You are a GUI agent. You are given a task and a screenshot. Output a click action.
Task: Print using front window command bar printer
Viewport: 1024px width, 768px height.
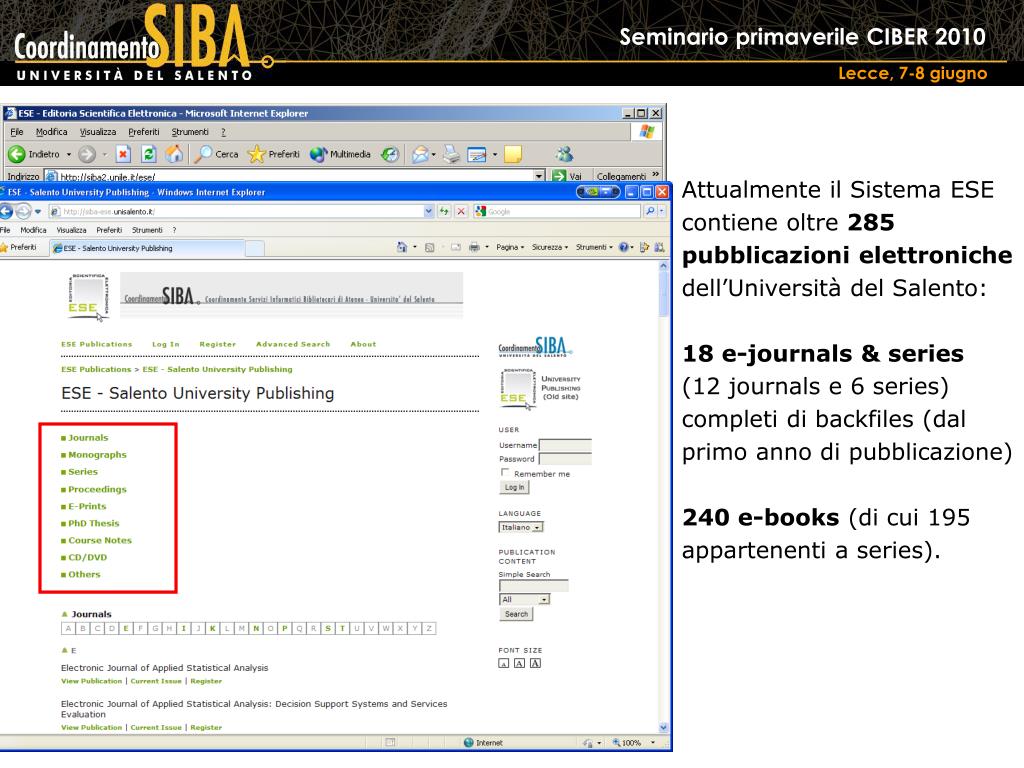474,247
